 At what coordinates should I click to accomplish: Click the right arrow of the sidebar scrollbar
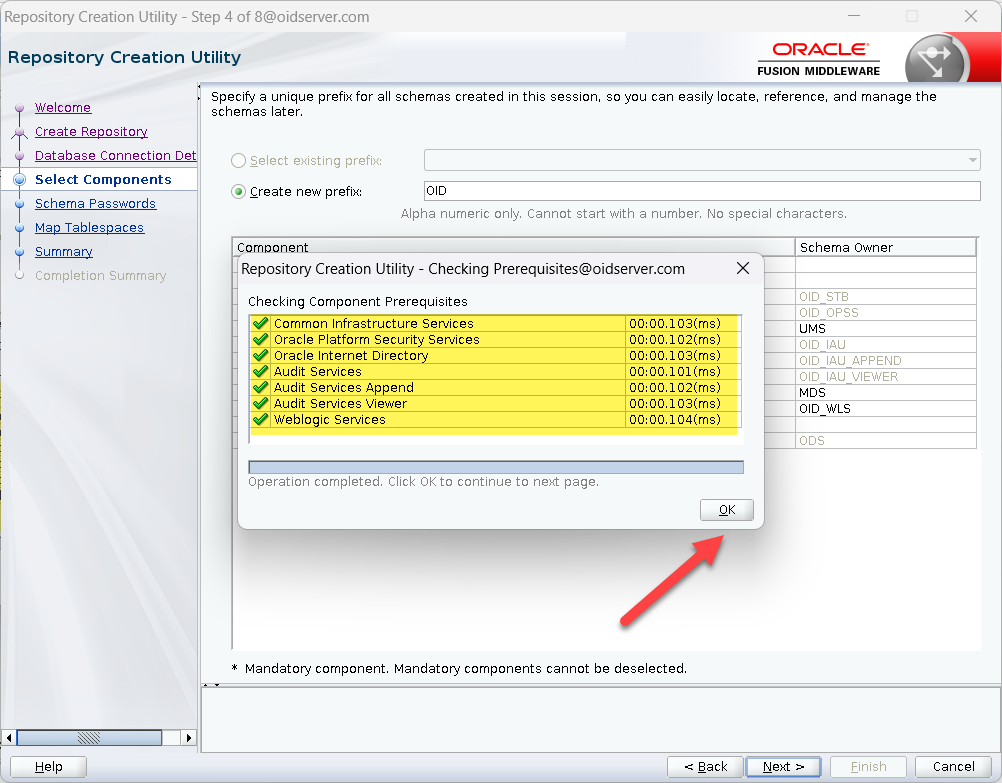click(188, 738)
